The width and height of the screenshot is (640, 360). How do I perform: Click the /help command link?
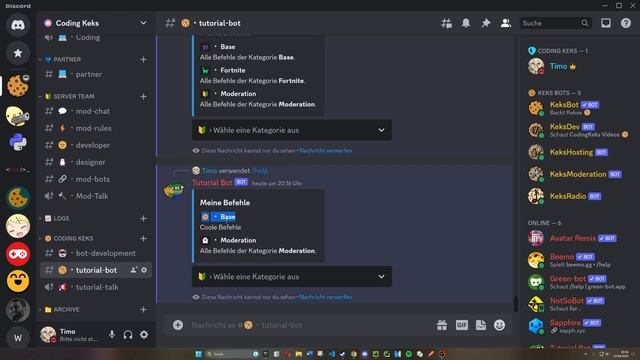[260, 171]
